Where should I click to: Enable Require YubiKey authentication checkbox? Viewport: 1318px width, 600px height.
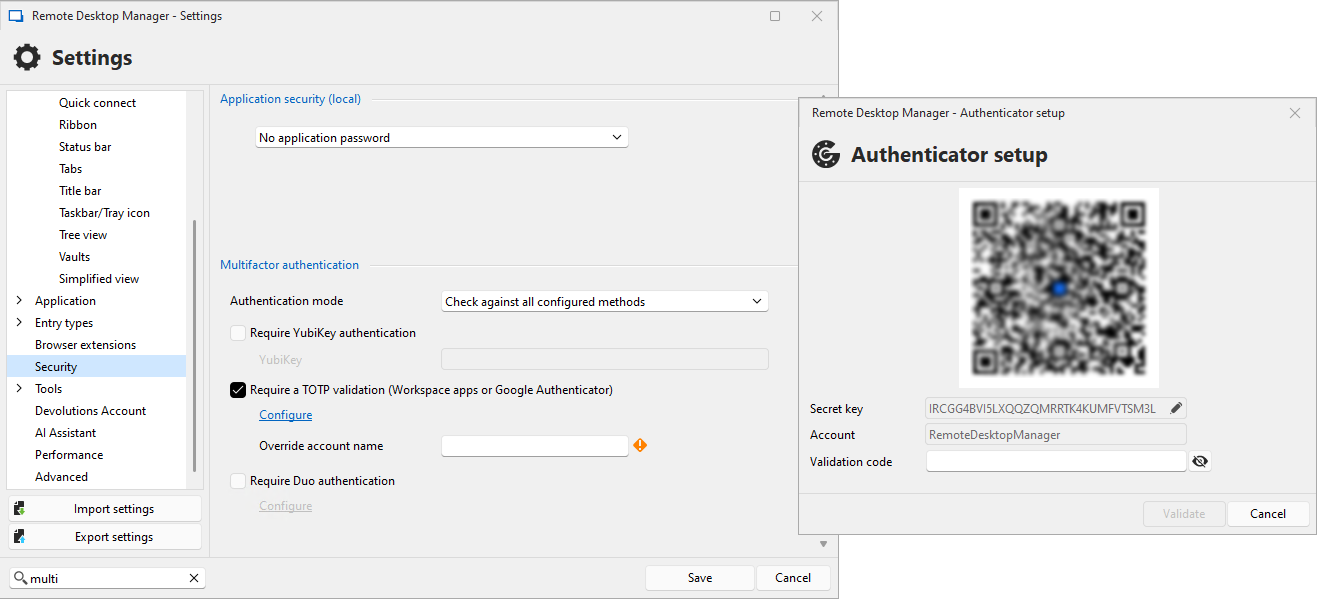pyautogui.click(x=238, y=333)
